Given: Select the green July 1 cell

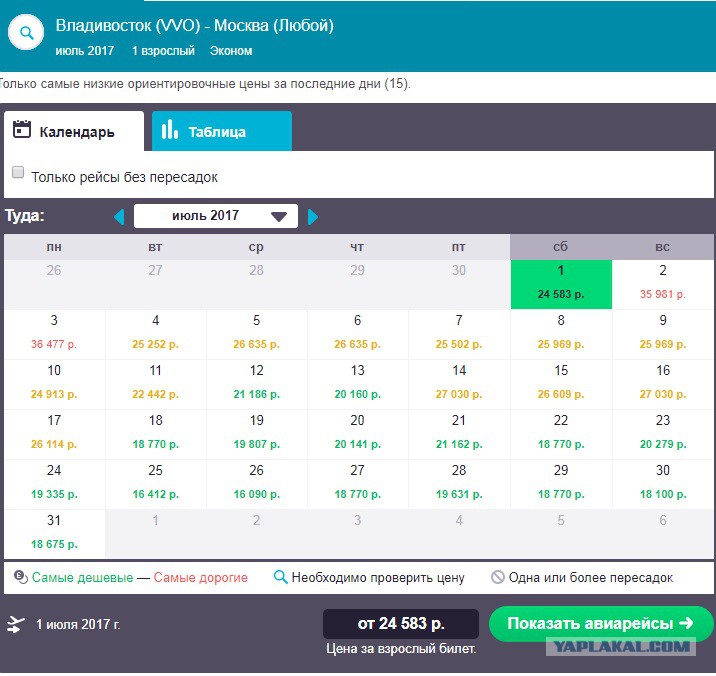Looking at the screenshot, I should (561, 284).
